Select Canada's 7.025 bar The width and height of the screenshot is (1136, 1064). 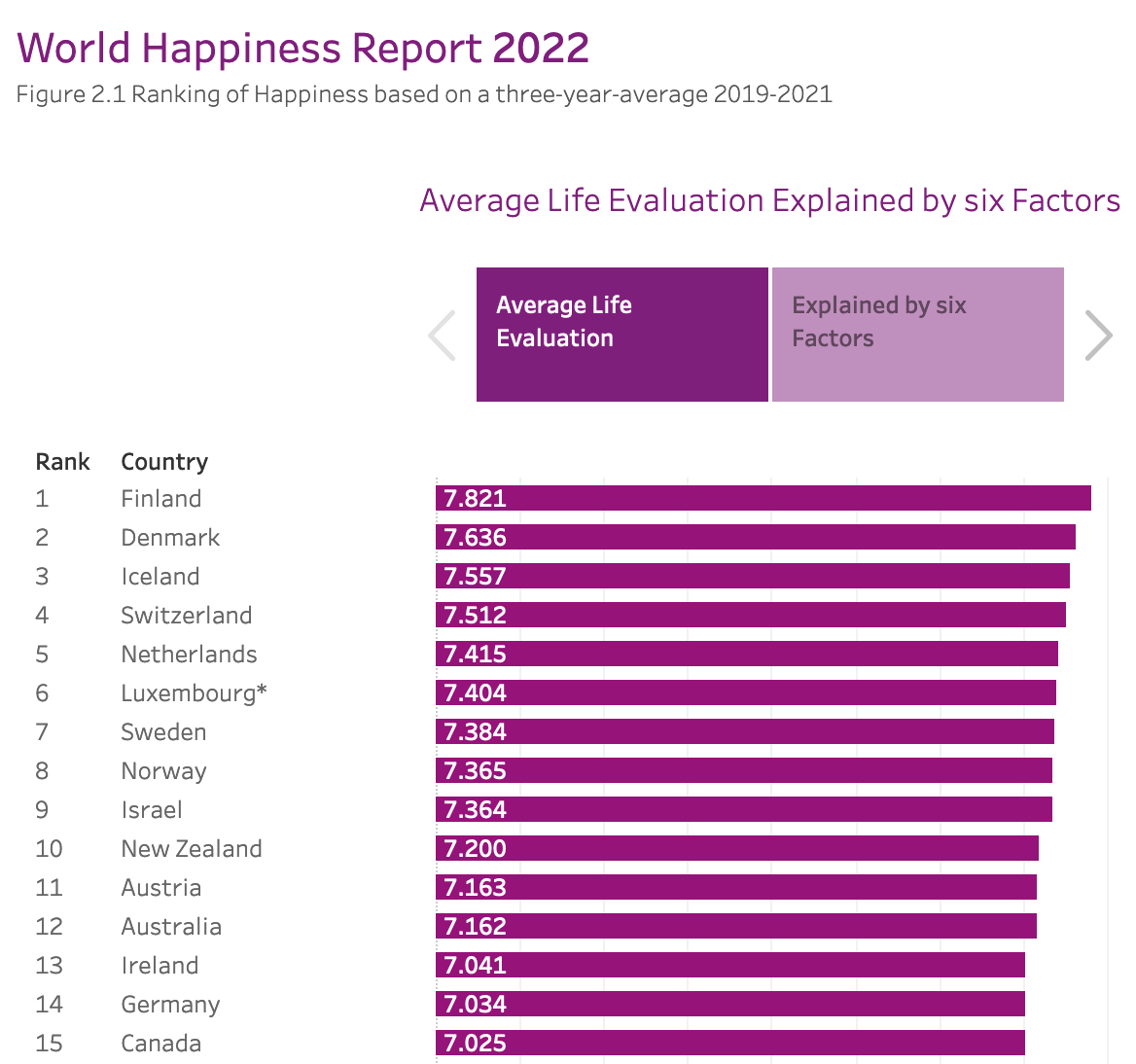pyautogui.click(x=730, y=1043)
